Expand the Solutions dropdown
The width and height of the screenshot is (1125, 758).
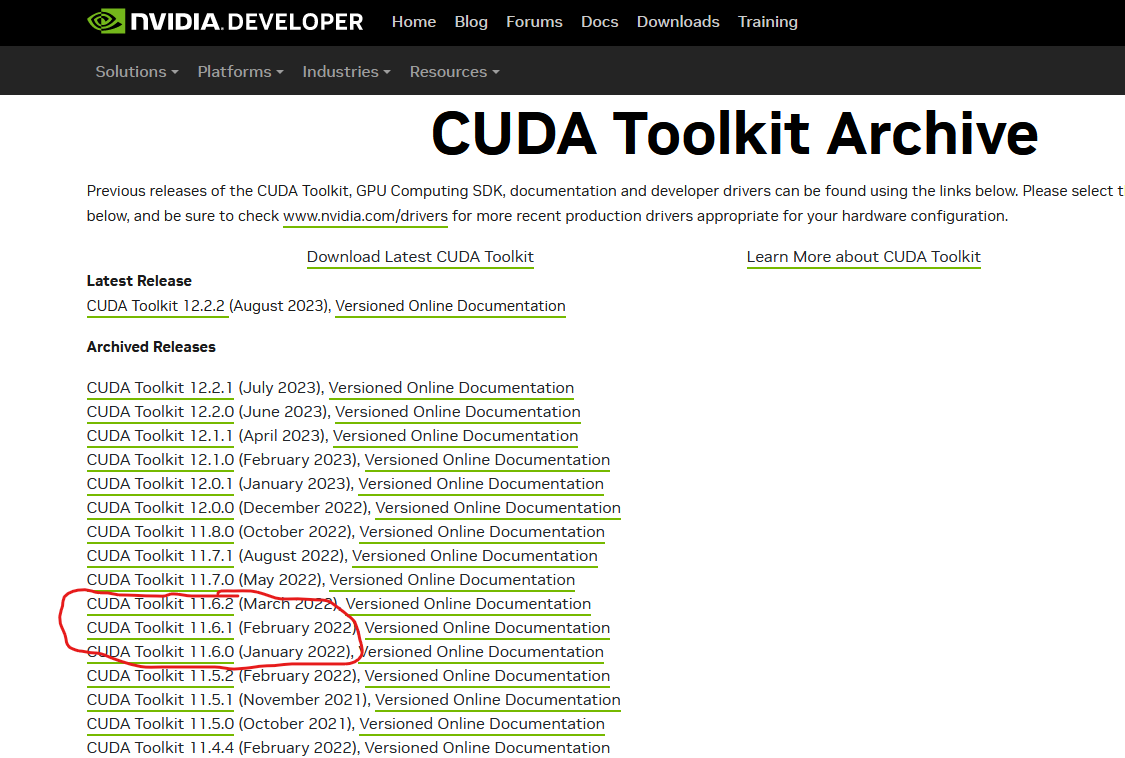[x=137, y=72]
